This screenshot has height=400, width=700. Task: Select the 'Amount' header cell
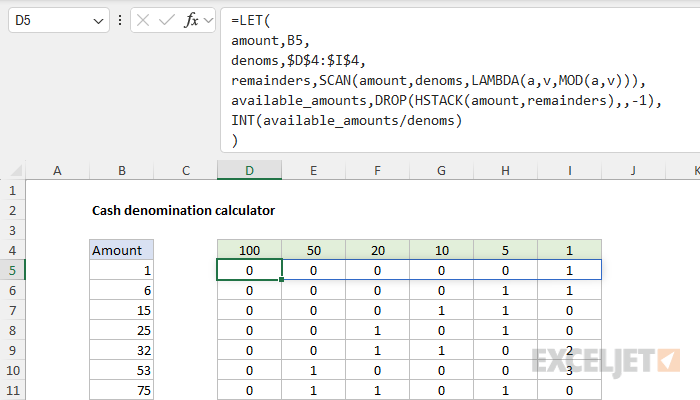tap(121, 250)
